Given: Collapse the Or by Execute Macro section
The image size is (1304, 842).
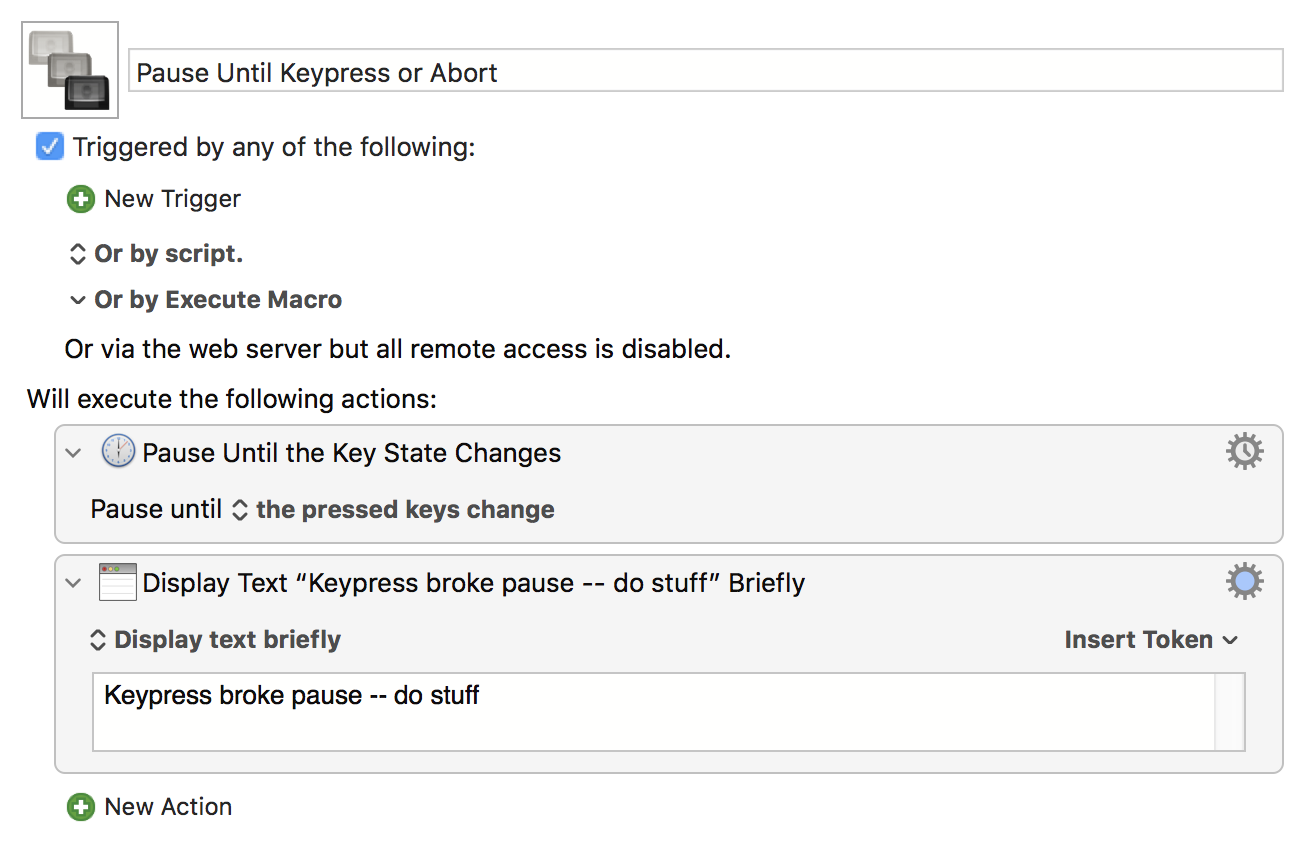Looking at the screenshot, I should (77, 300).
